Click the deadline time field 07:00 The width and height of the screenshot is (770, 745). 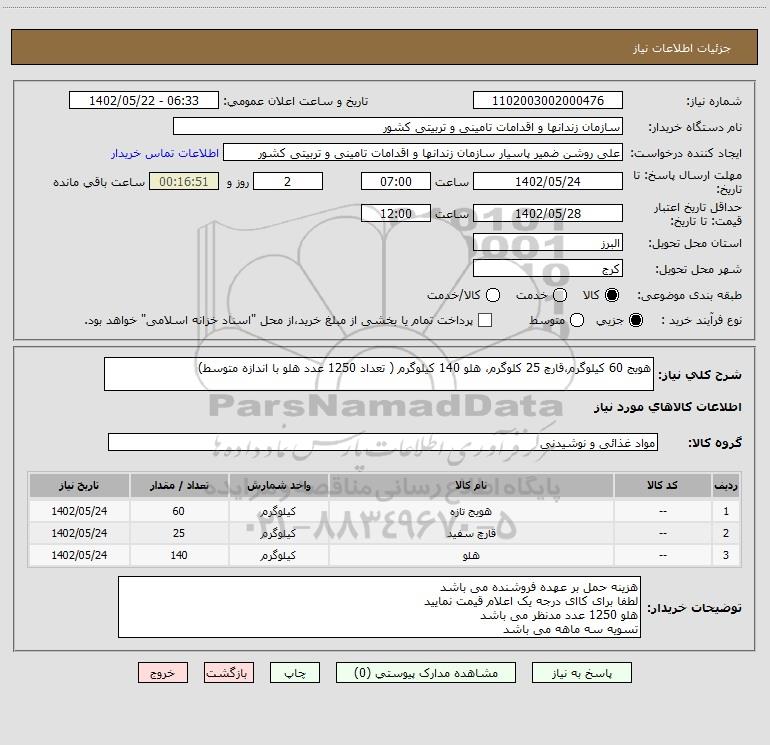396,181
